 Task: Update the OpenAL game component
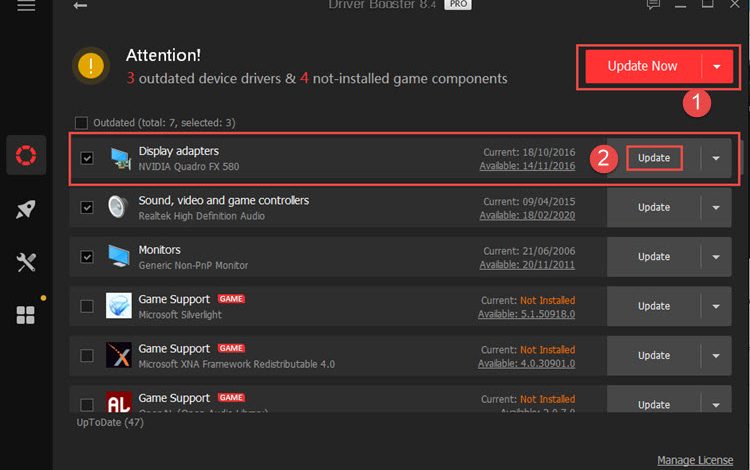click(654, 404)
